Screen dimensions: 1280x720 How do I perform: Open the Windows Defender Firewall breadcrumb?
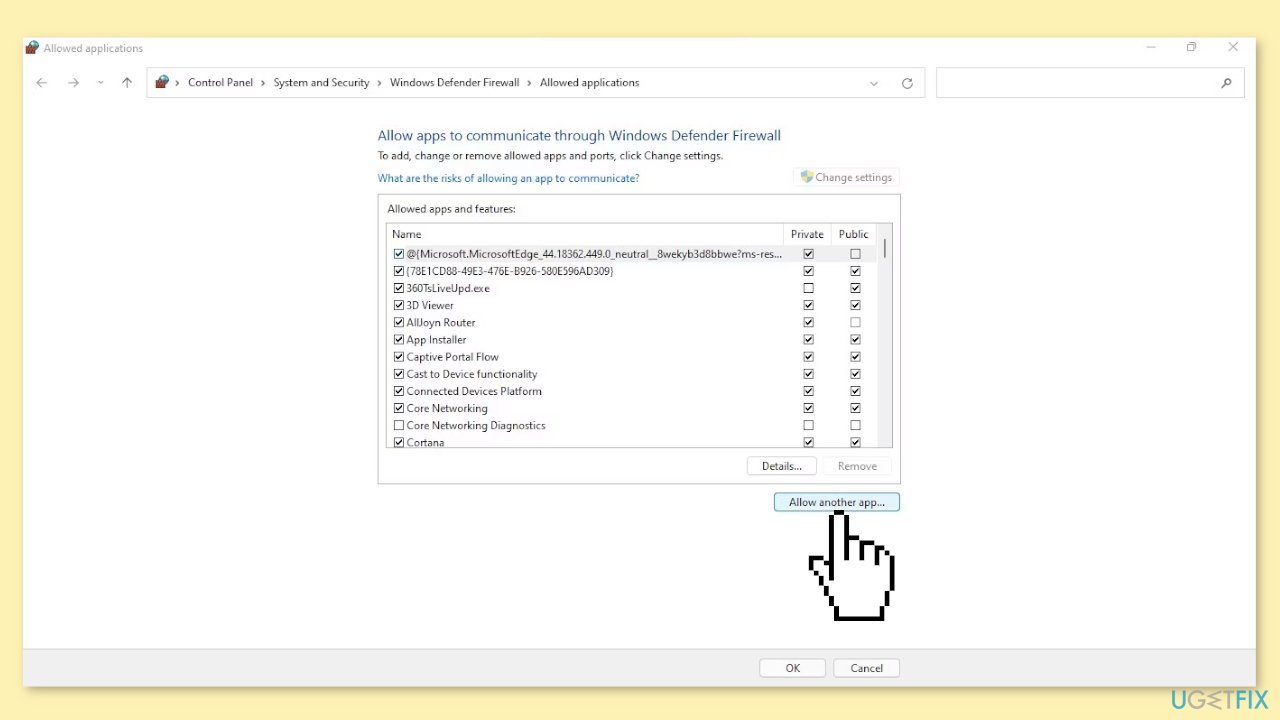pyautogui.click(x=454, y=83)
